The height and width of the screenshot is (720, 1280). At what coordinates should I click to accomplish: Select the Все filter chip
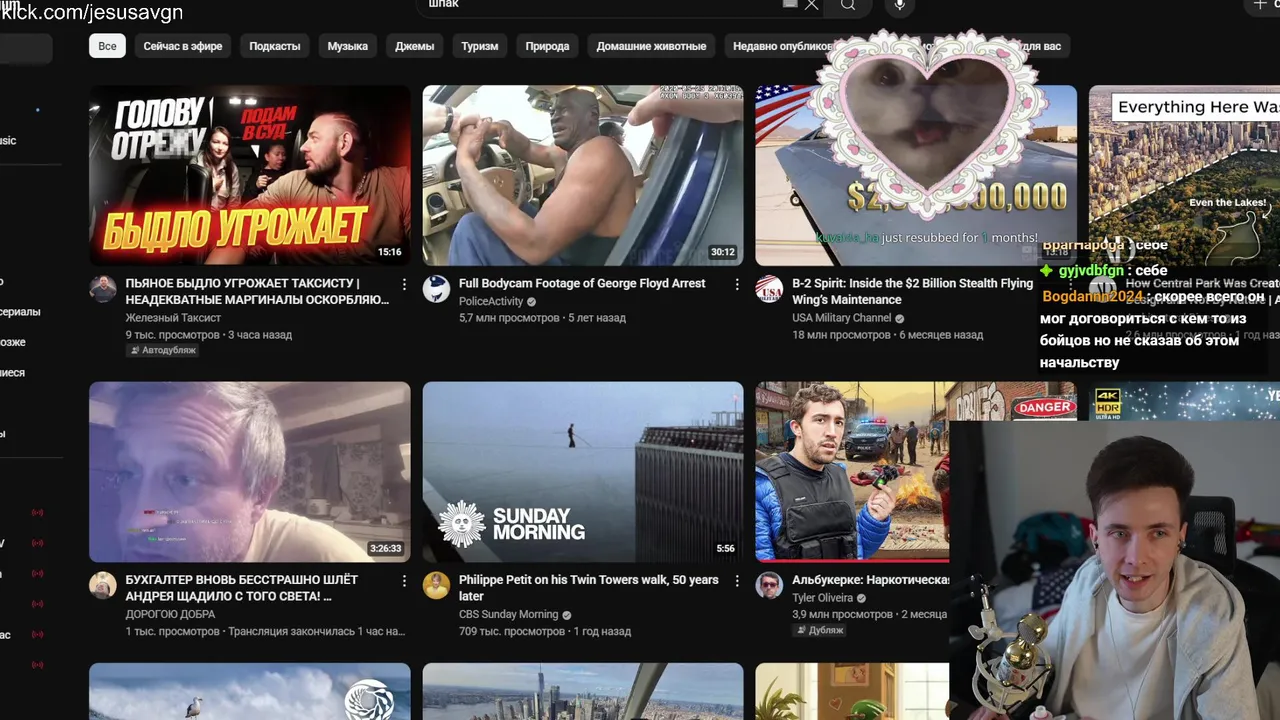(107, 46)
